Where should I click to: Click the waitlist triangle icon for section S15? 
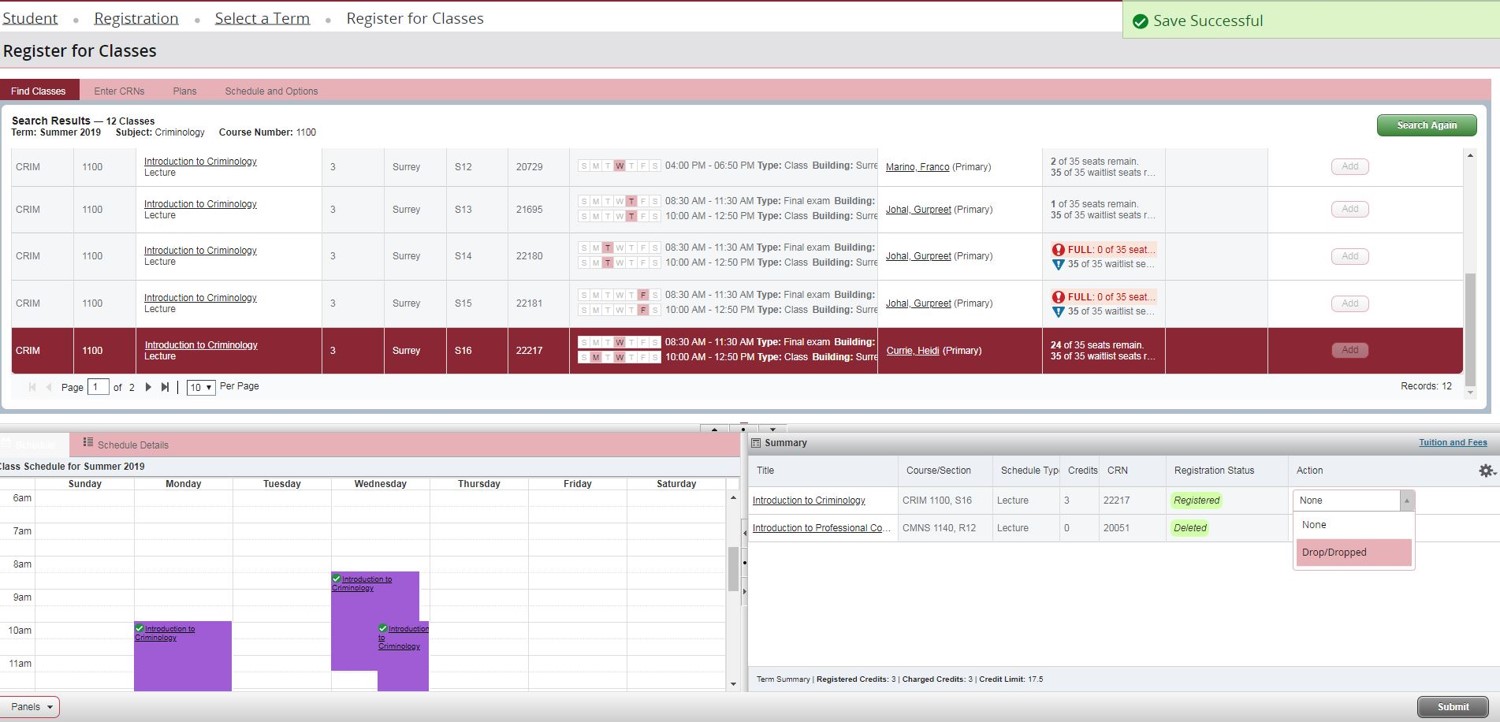[x=1058, y=311]
